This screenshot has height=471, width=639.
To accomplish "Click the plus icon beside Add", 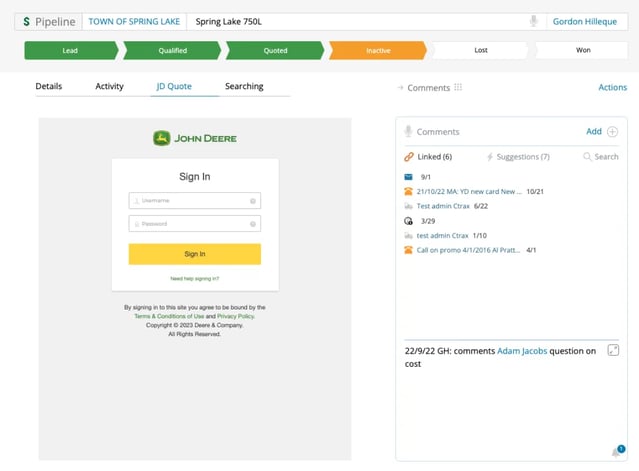I will pos(612,132).
